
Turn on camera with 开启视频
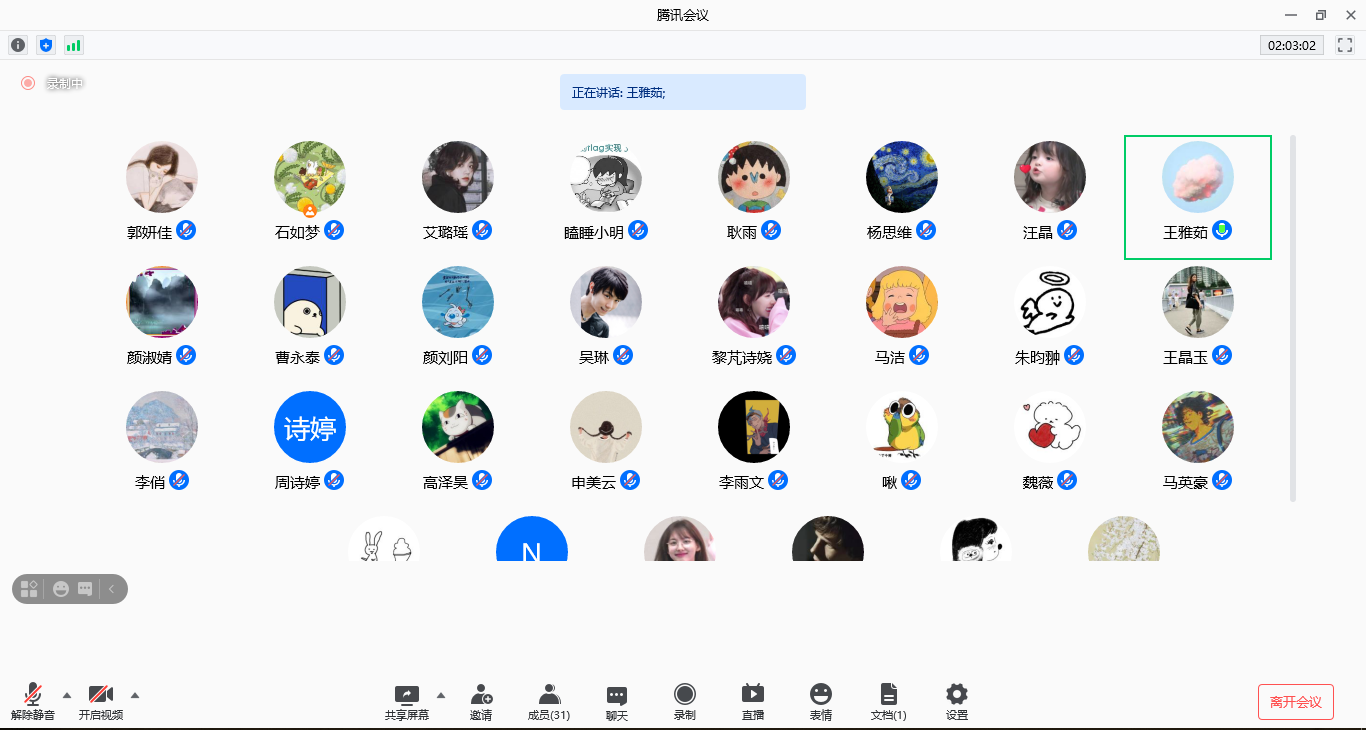[x=101, y=701]
